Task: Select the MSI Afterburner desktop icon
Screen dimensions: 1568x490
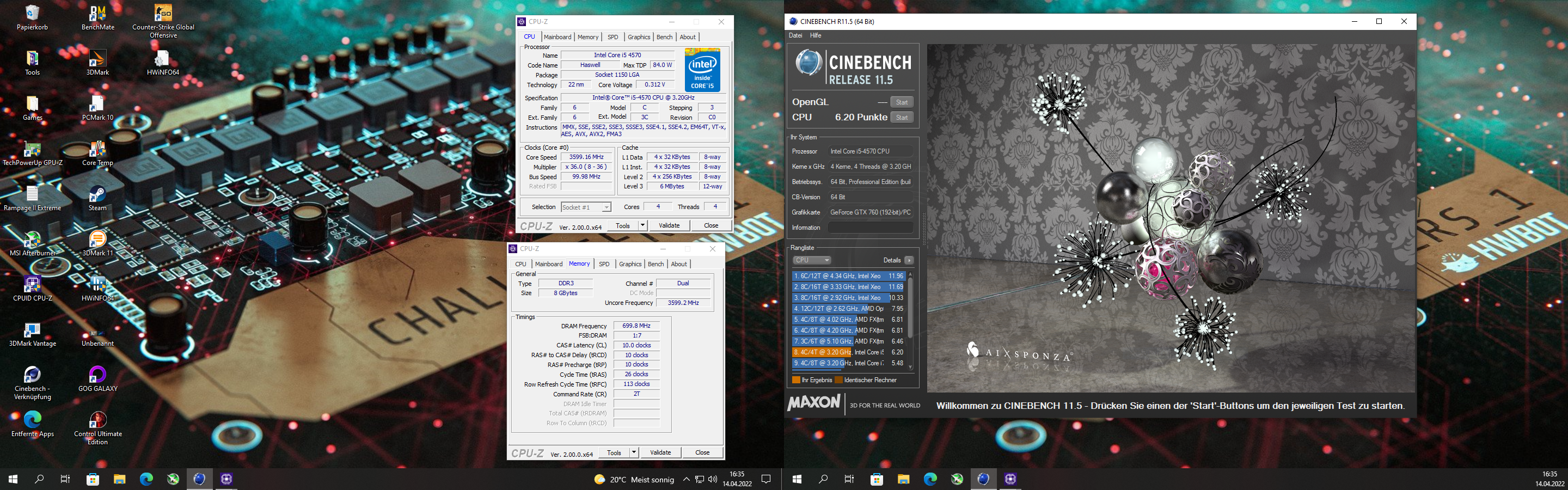Action: (x=32, y=243)
